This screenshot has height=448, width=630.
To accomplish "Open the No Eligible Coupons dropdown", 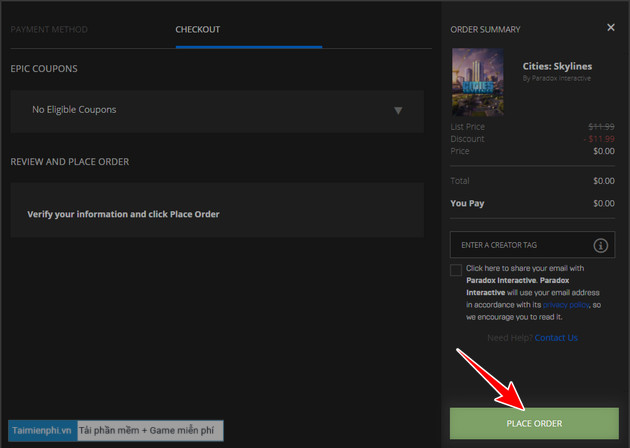I will click(217, 111).
